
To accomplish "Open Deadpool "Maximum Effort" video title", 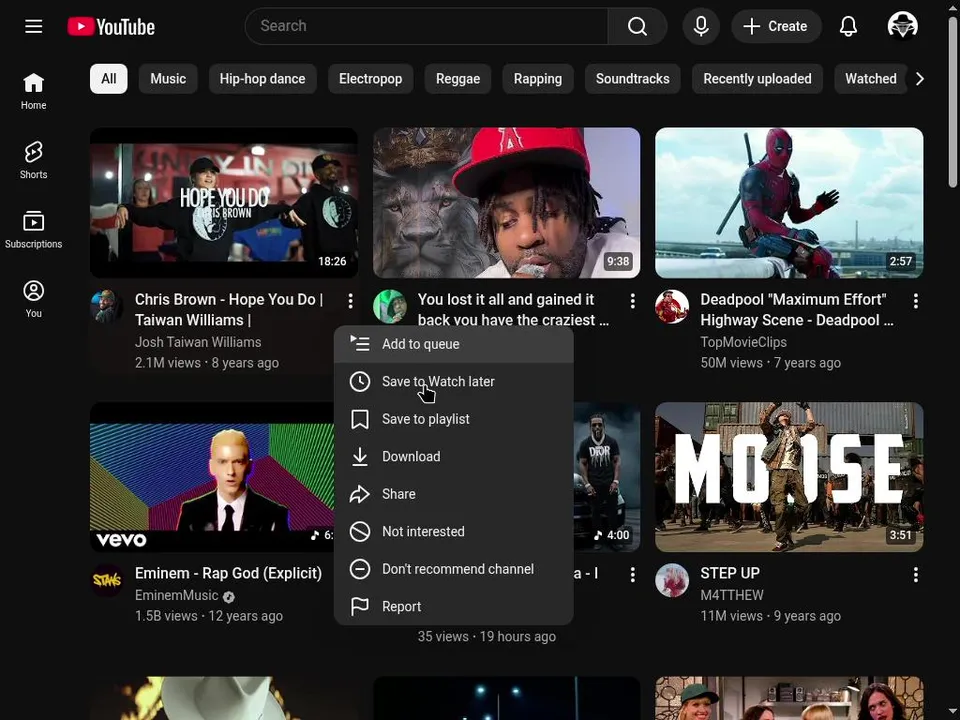I will pos(797,310).
